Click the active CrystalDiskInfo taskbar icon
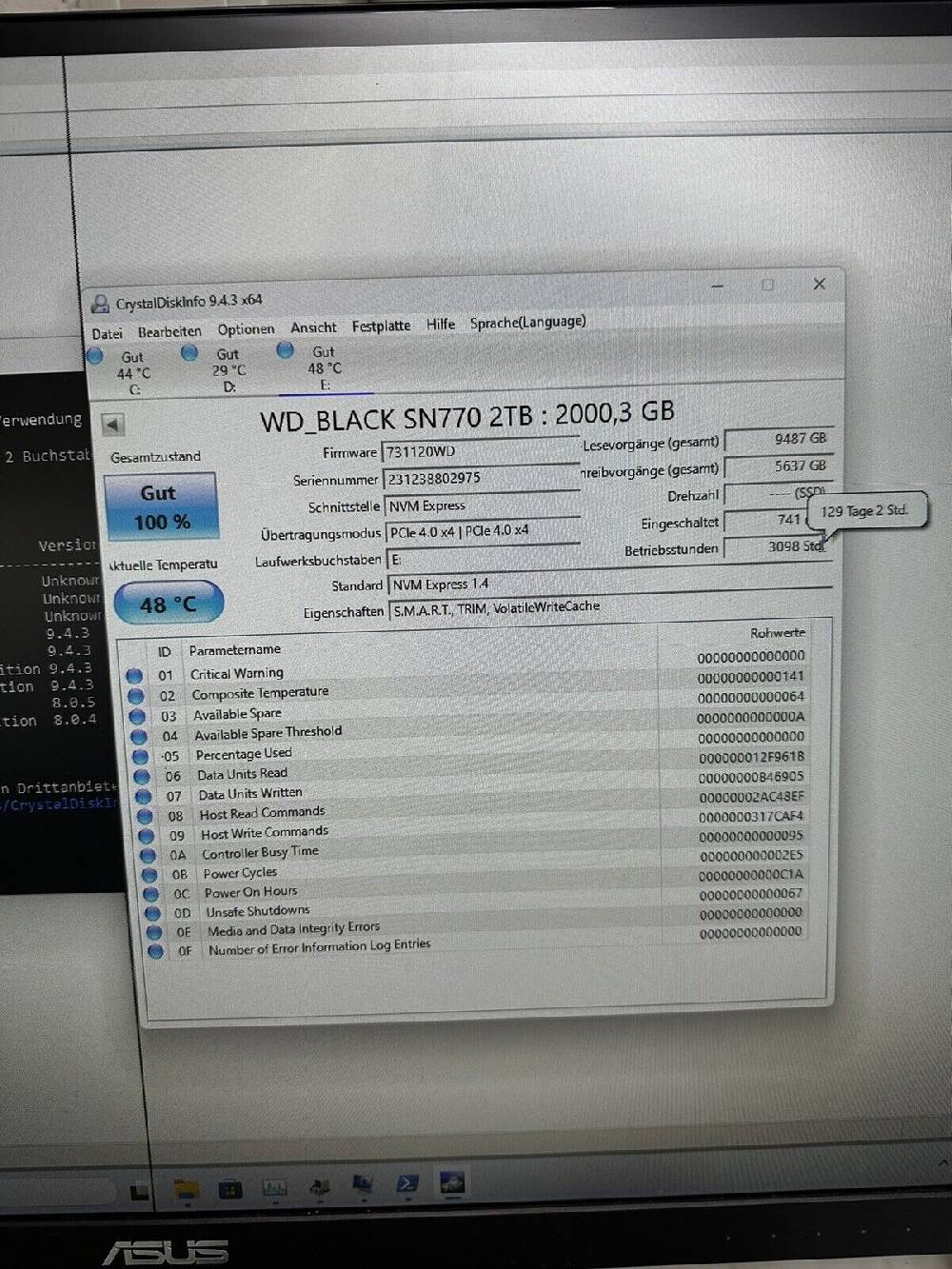The width and height of the screenshot is (952, 1269). pyautogui.click(x=452, y=1182)
